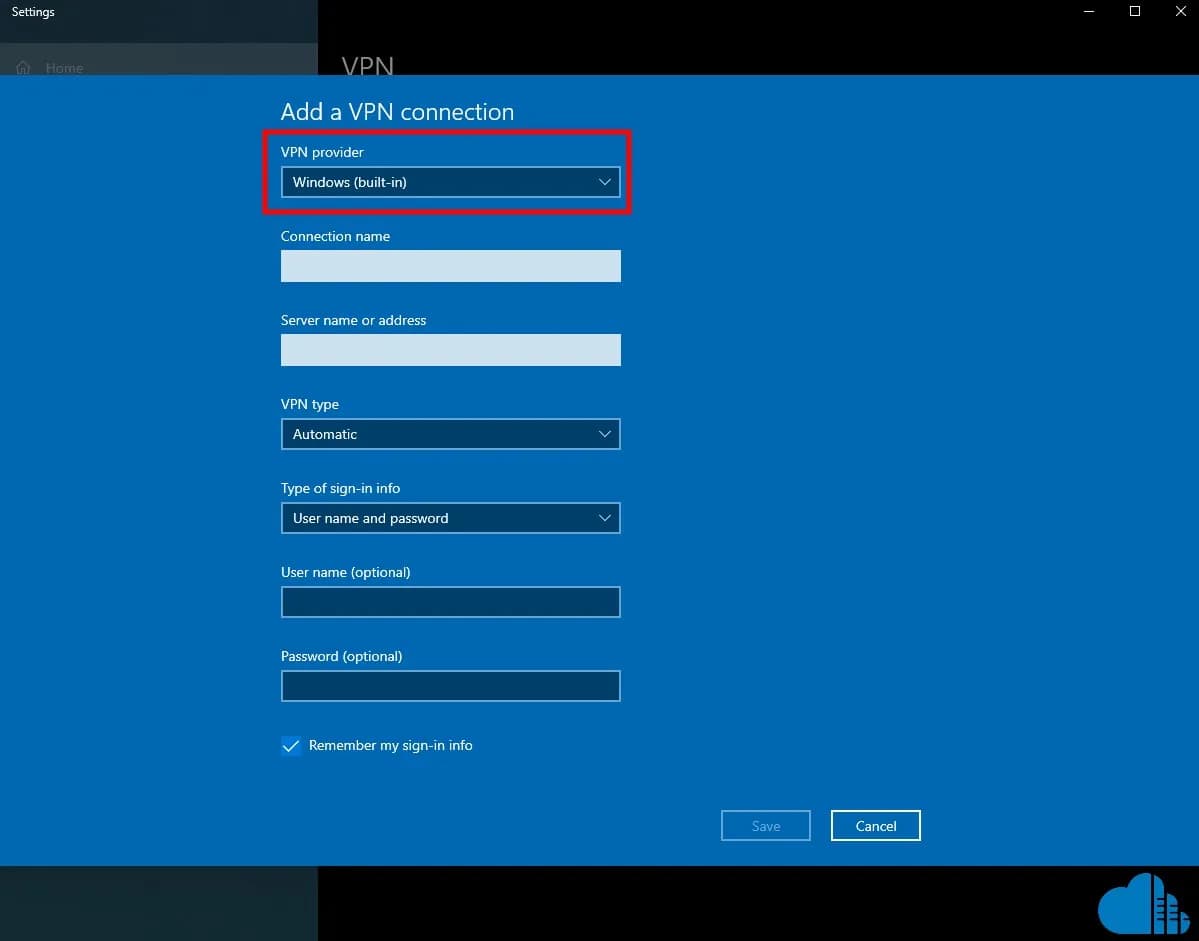Viewport: 1199px width, 941px height.
Task: Uncheck Remember my sign-in info checkbox
Action: coord(291,745)
